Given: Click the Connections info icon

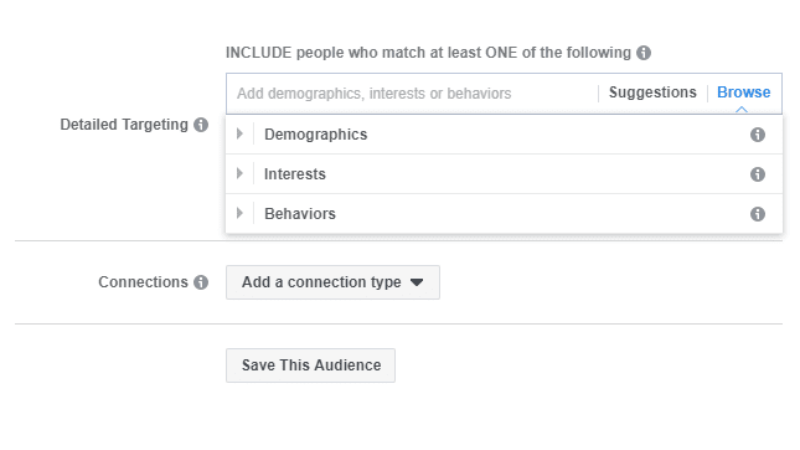Looking at the screenshot, I should (201, 283).
